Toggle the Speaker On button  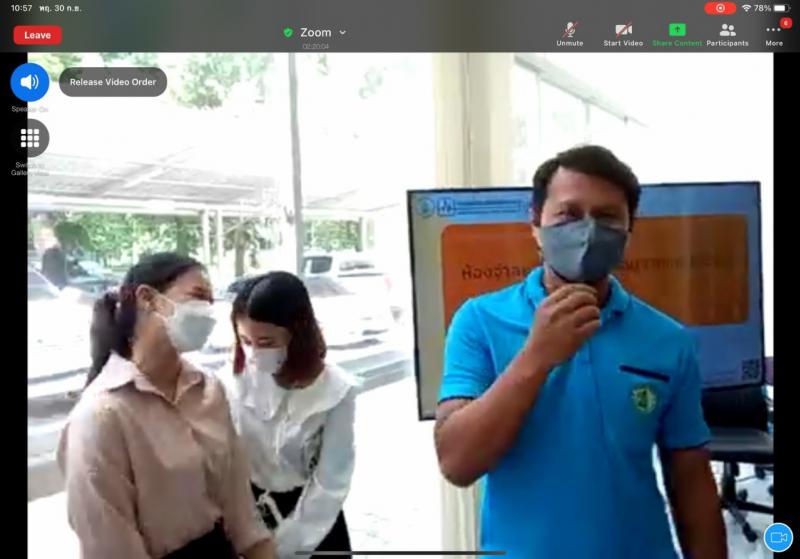pyautogui.click(x=30, y=82)
